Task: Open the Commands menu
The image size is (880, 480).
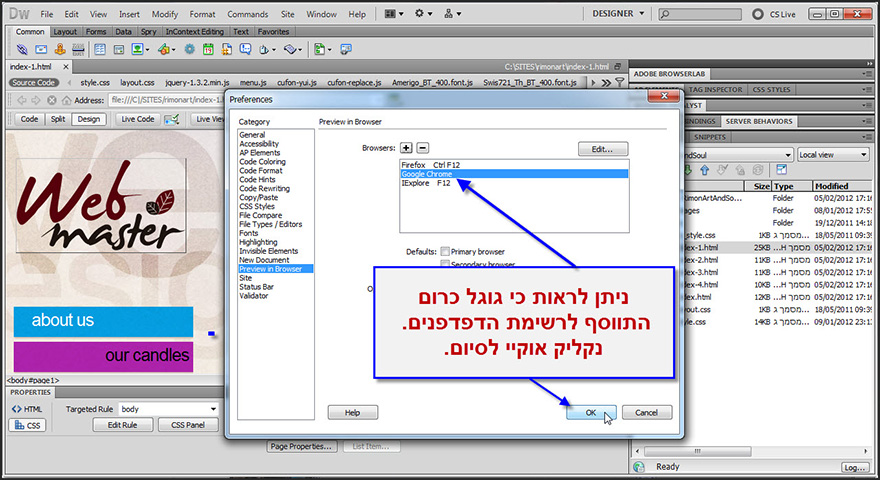Action: pyautogui.click(x=248, y=14)
